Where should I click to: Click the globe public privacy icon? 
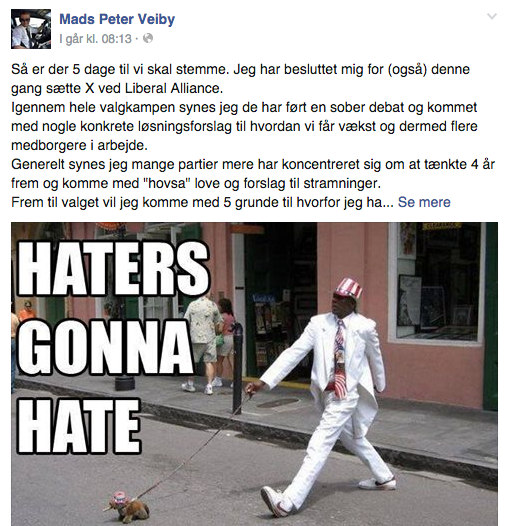click(x=148, y=39)
